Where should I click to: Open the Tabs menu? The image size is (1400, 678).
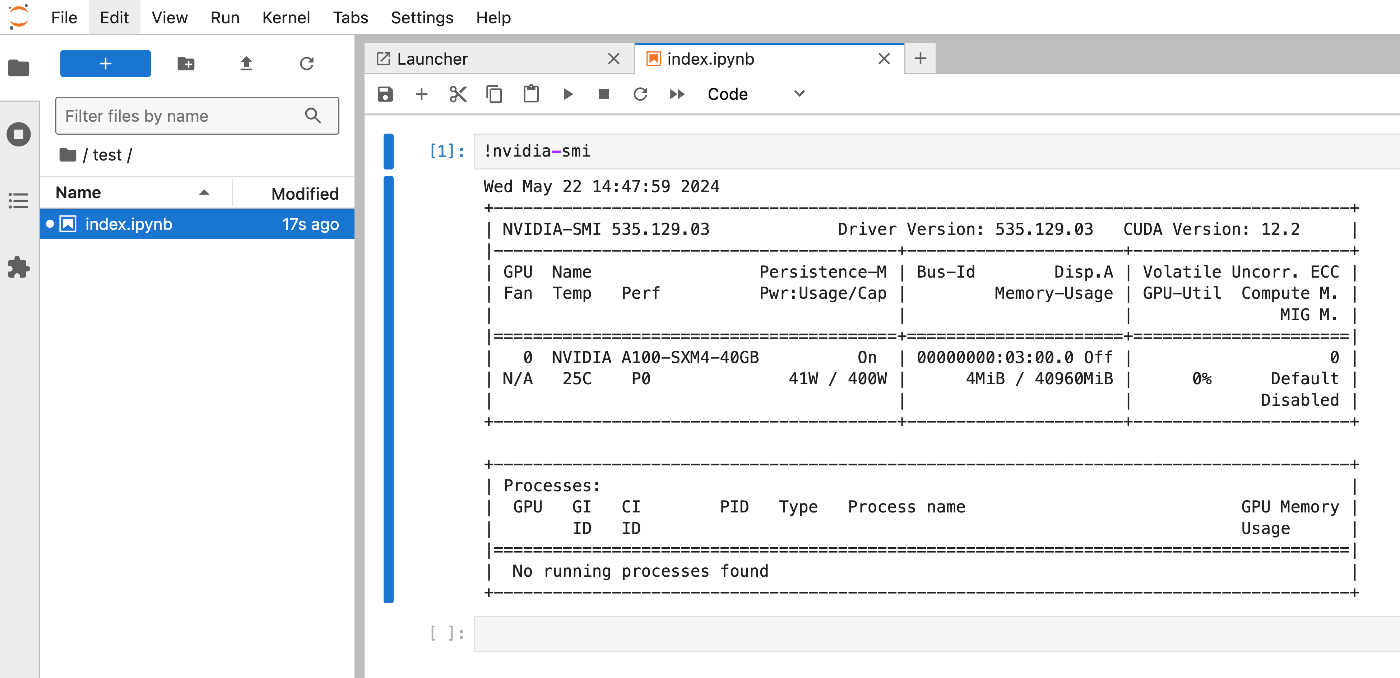(x=351, y=17)
